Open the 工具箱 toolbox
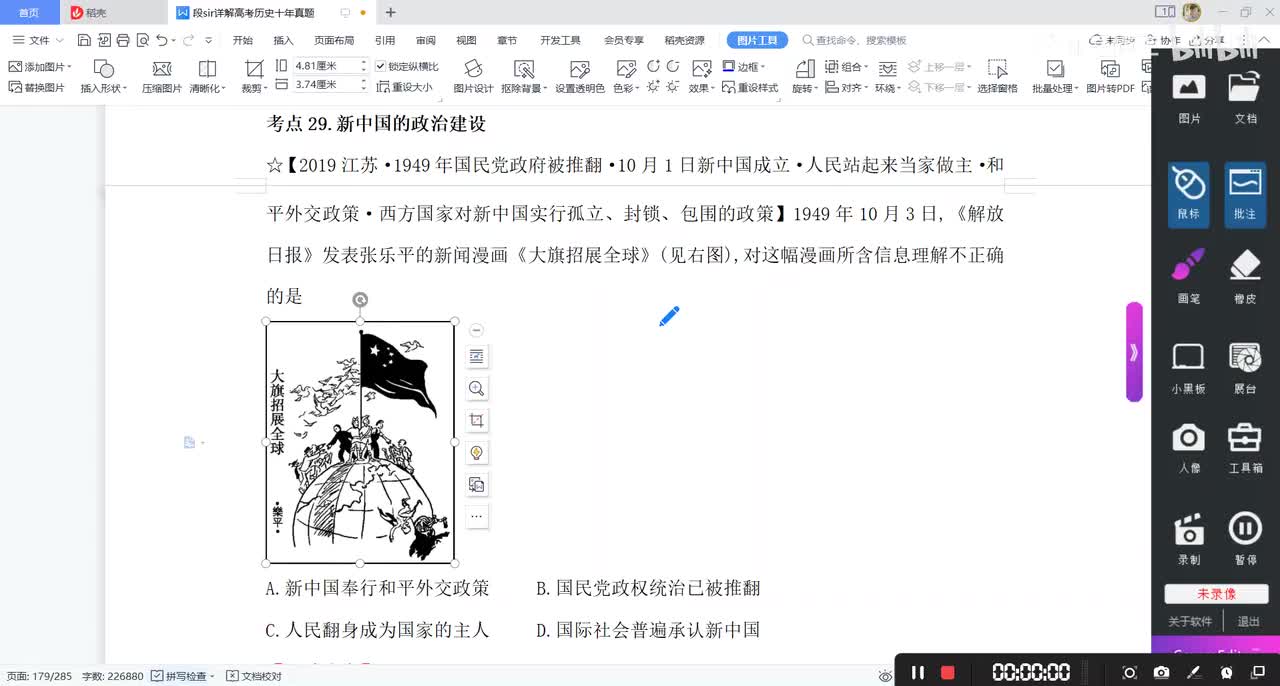This screenshot has width=1280, height=686. [x=1245, y=447]
